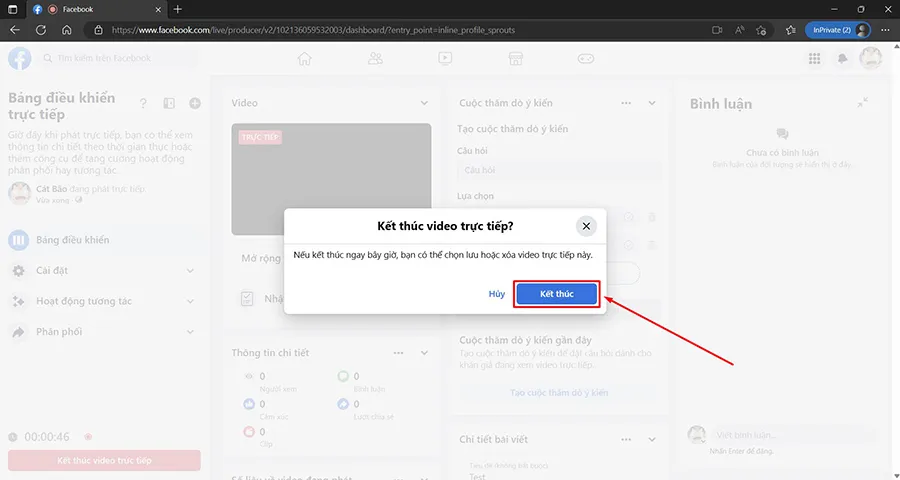900x480 pixels.
Task: Close the Facebook browser tab
Action: point(158,9)
